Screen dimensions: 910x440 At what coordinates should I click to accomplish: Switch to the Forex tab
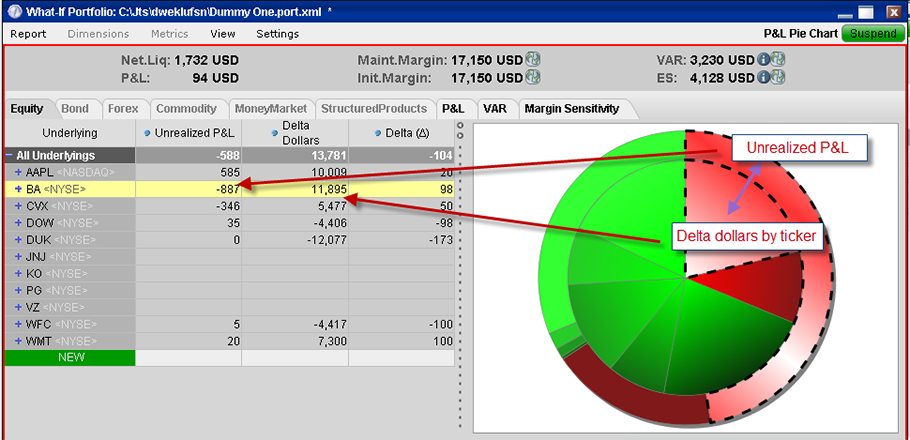(x=124, y=109)
